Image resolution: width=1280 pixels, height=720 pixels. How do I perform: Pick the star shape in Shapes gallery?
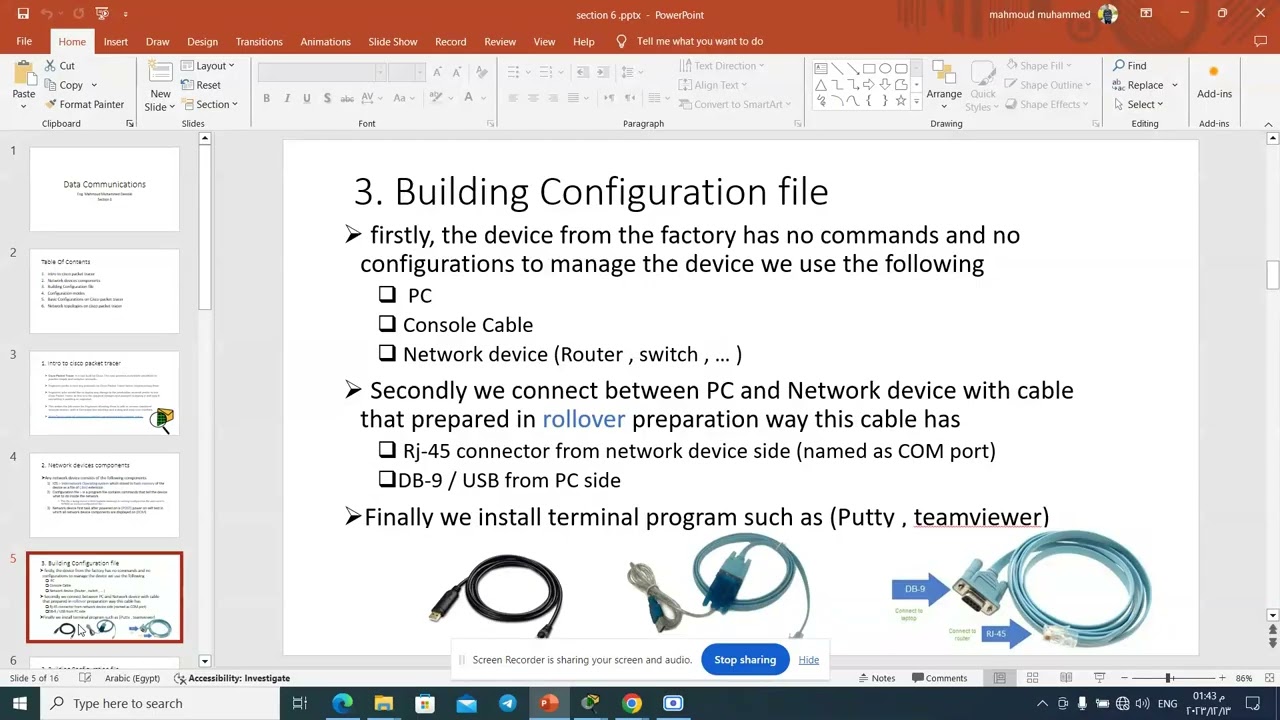(x=901, y=101)
